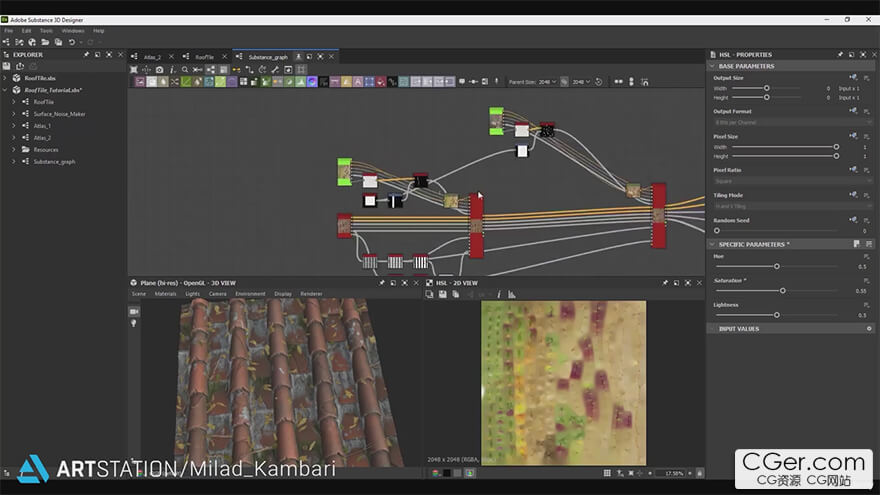The image size is (880, 495).
Task: Open the Environment menu in 3D view
Action: tap(250, 294)
